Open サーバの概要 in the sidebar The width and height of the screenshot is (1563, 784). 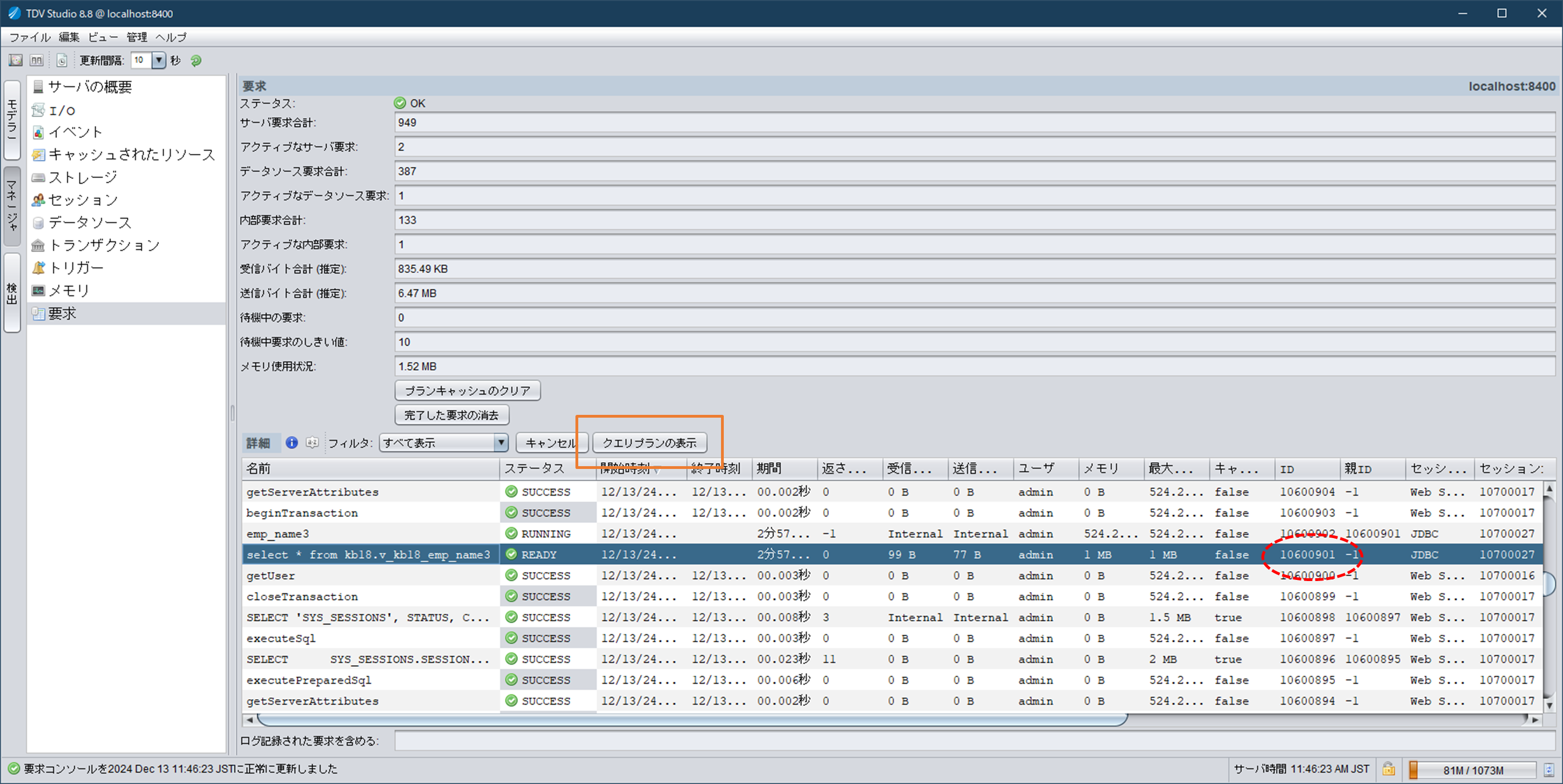click(90, 87)
